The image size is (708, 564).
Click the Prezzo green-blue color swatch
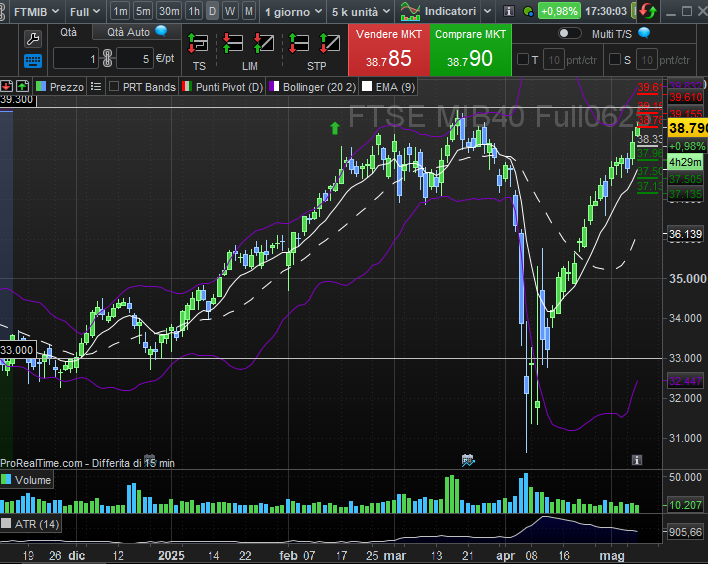pos(41,86)
